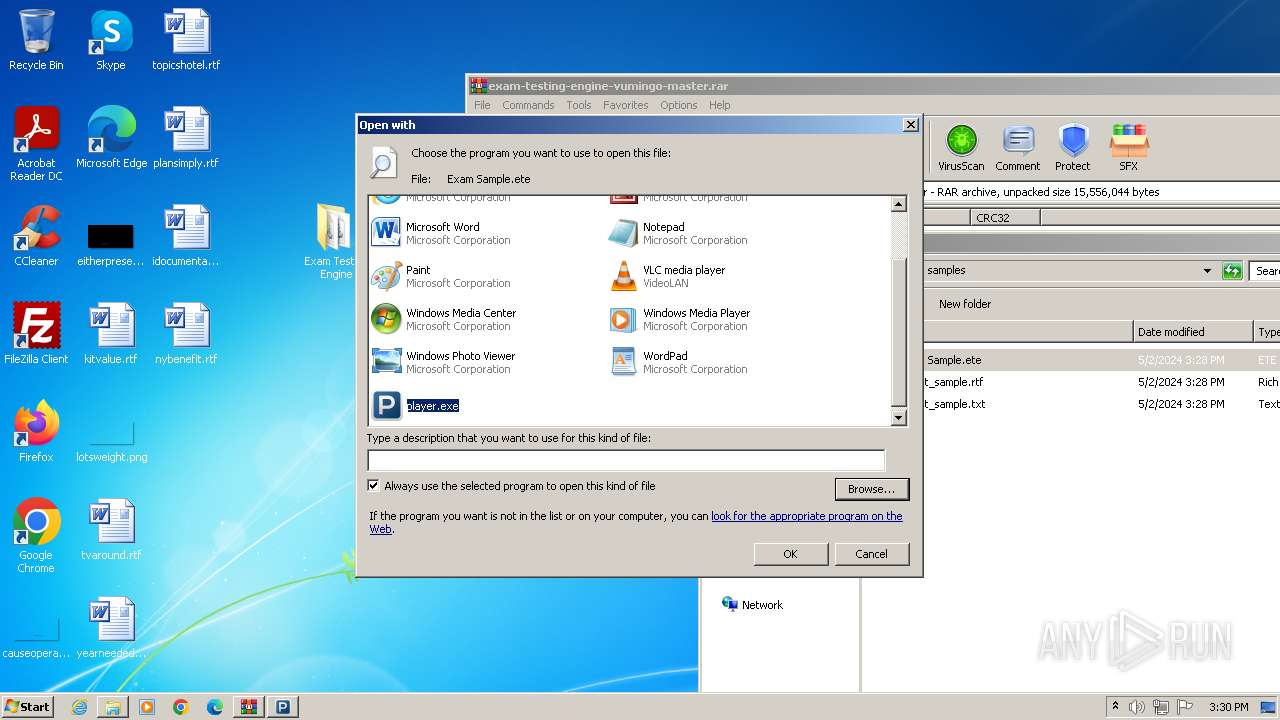The height and width of the screenshot is (720, 1280).
Task: Choose Notepad from the program list
Action: (678, 233)
